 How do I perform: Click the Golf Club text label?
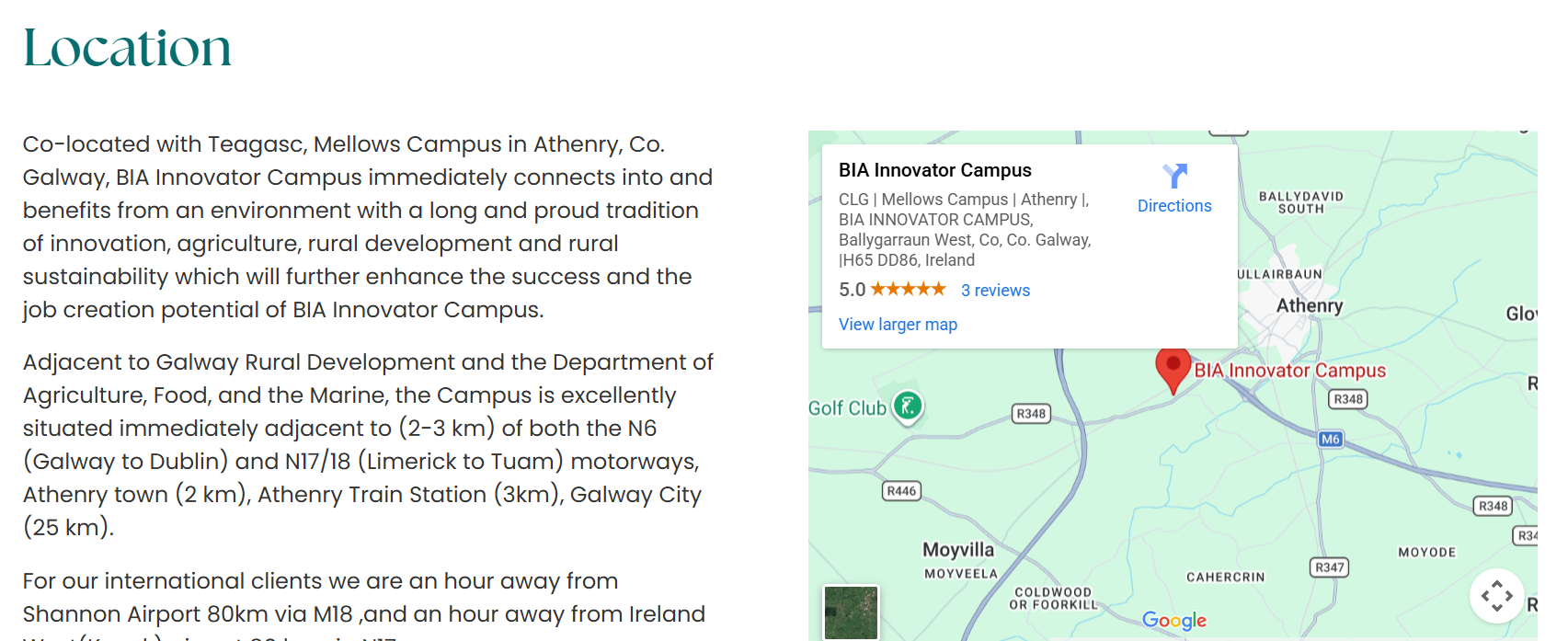pos(847,408)
